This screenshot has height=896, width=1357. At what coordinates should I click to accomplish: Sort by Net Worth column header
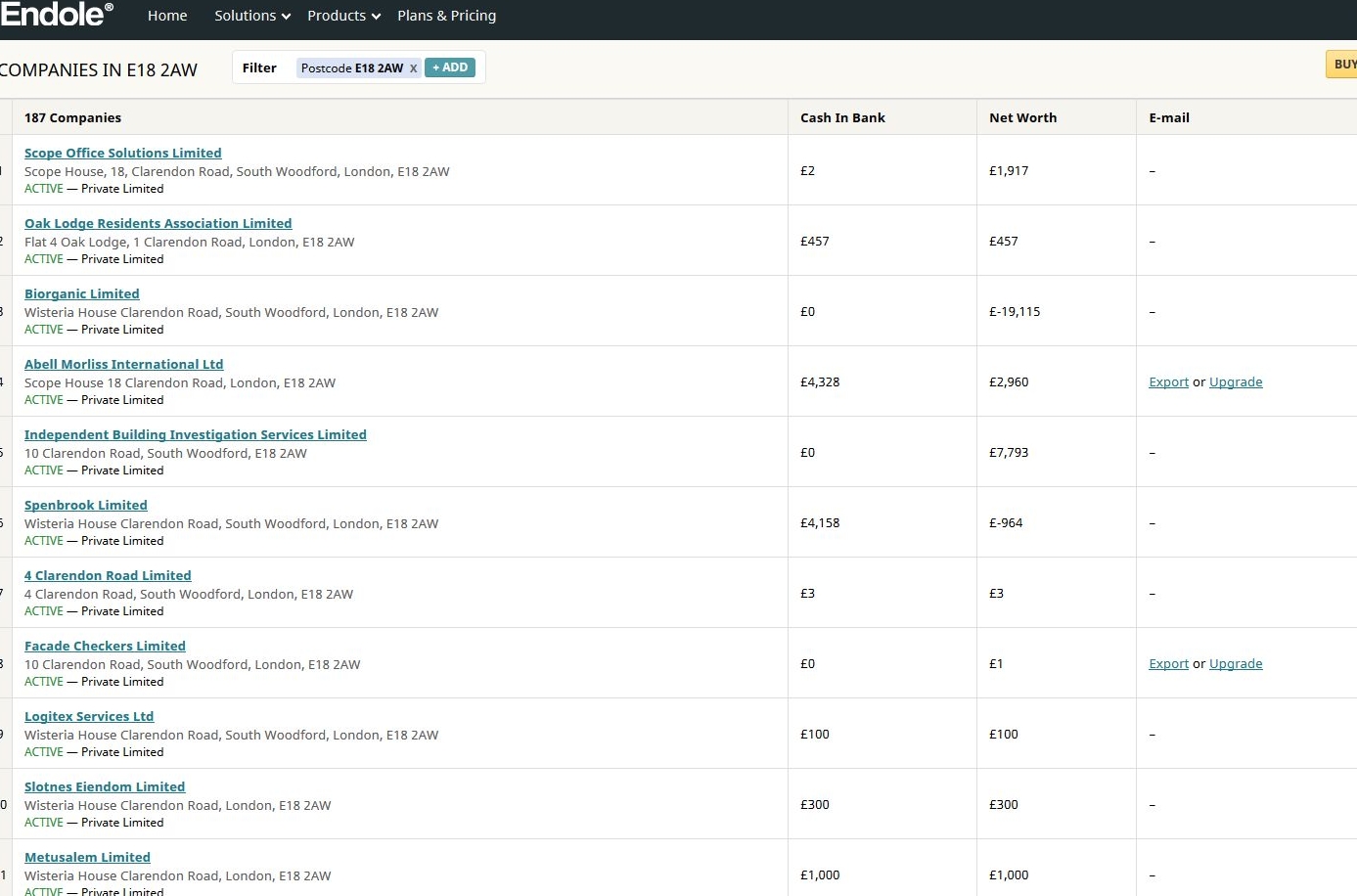click(x=1022, y=117)
